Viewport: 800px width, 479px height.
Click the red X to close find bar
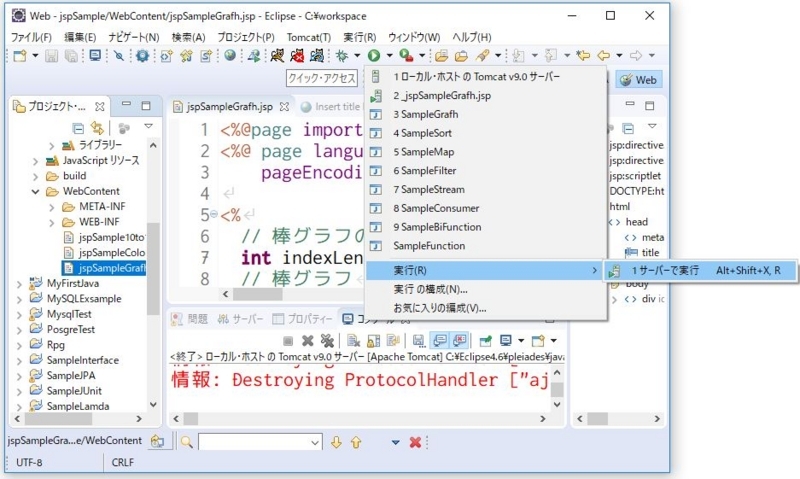pos(415,442)
